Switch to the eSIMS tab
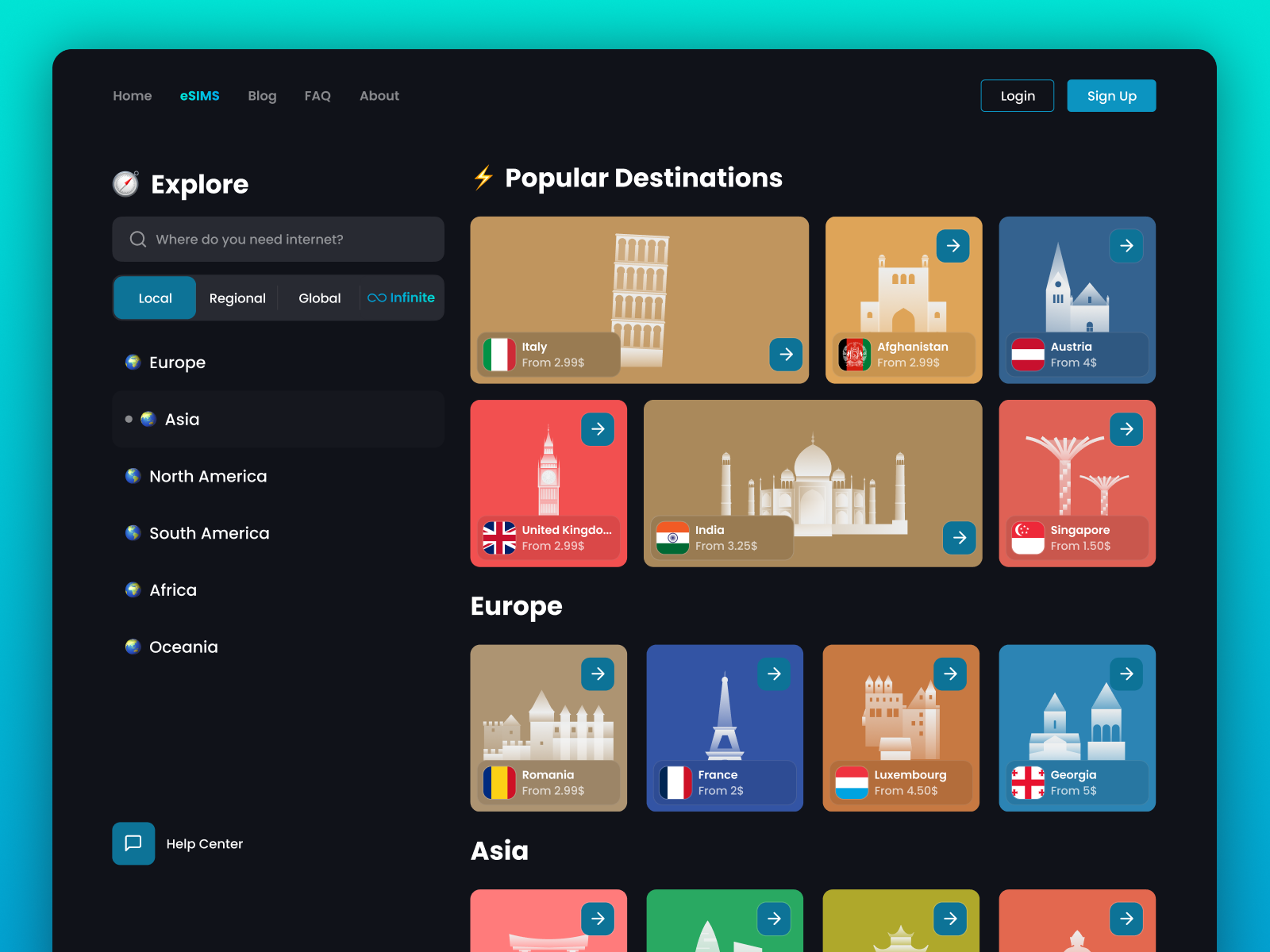Screen dimensions: 1270x952 199,95
